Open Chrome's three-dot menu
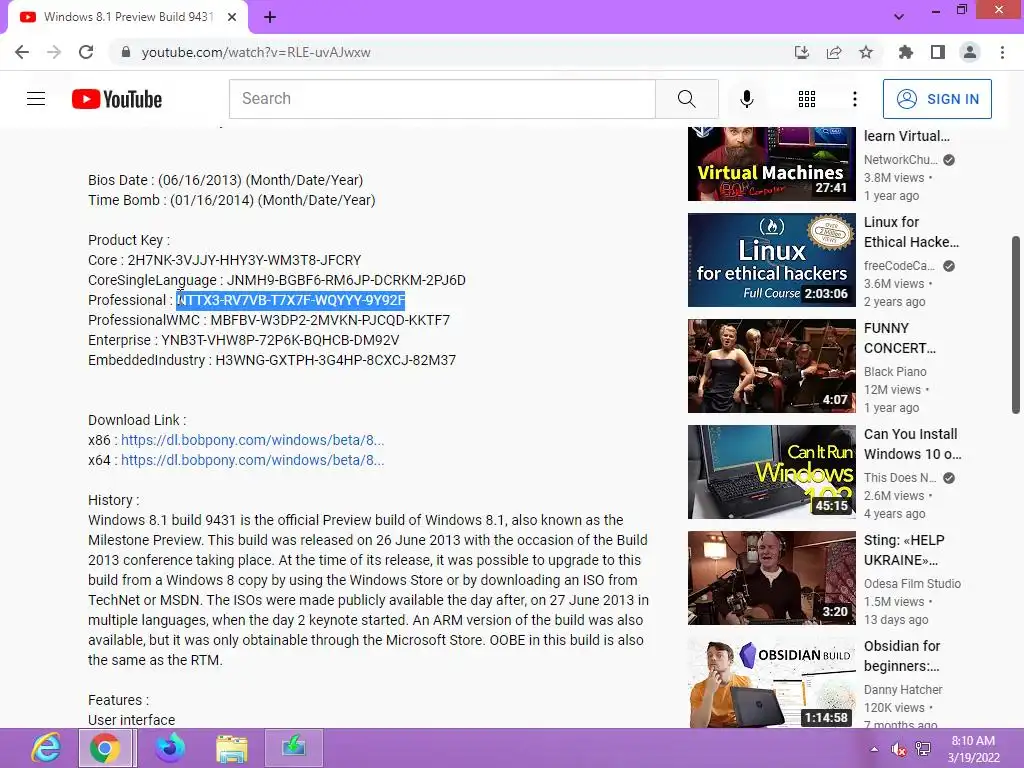The image size is (1024, 768). 1002,52
